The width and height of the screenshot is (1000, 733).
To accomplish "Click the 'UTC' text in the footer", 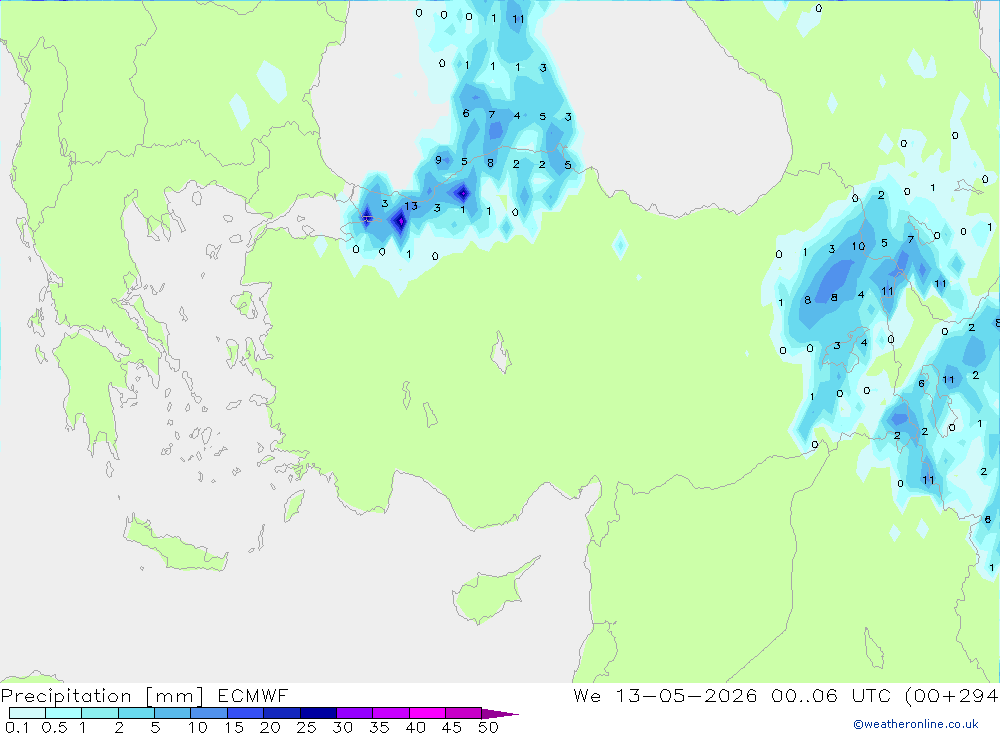I will (x=871, y=695).
